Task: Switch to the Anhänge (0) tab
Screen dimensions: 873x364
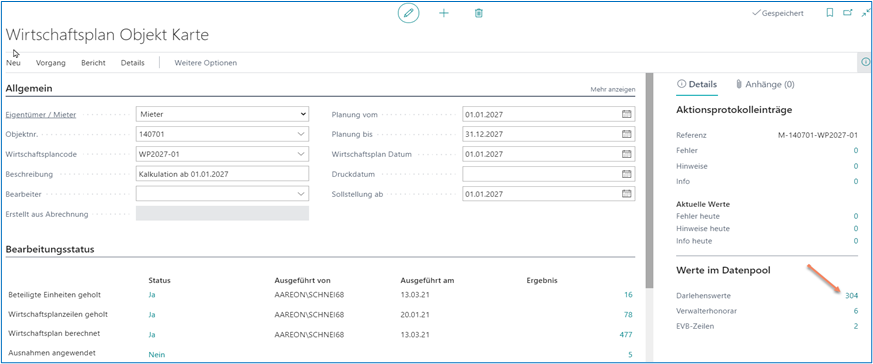Action: click(765, 85)
